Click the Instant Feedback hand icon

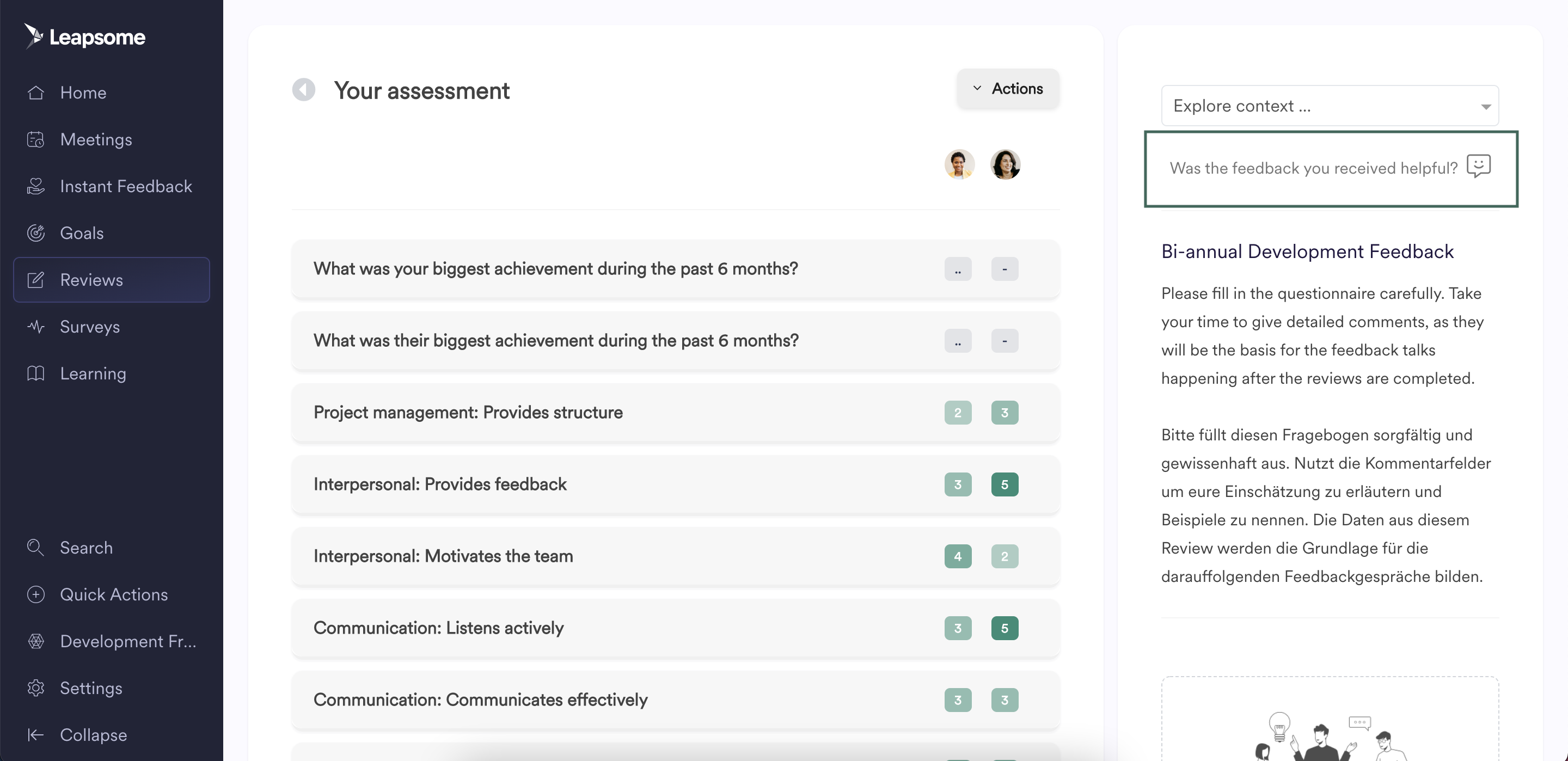pos(36,186)
